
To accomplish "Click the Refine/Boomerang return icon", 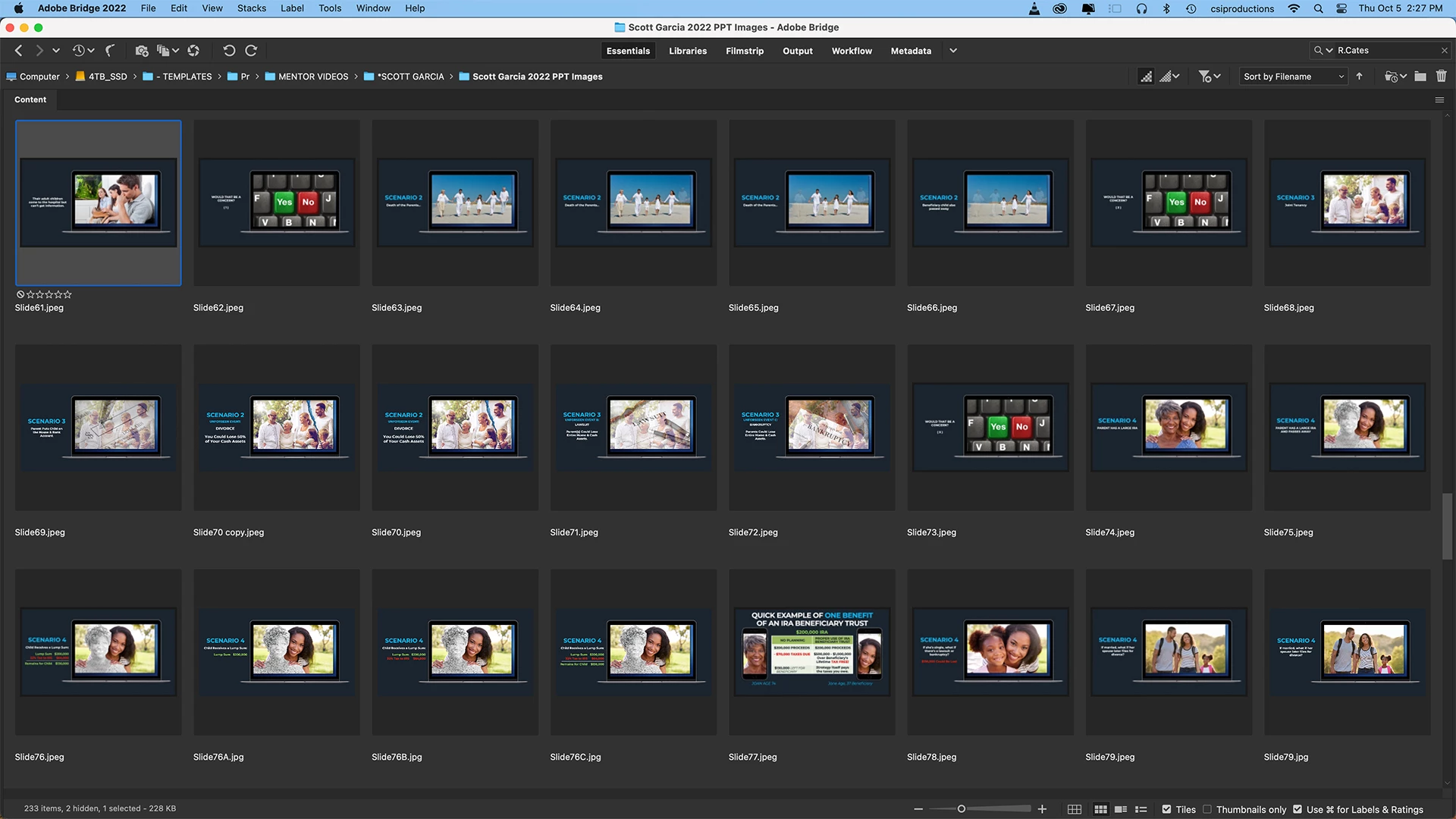I will [110, 51].
